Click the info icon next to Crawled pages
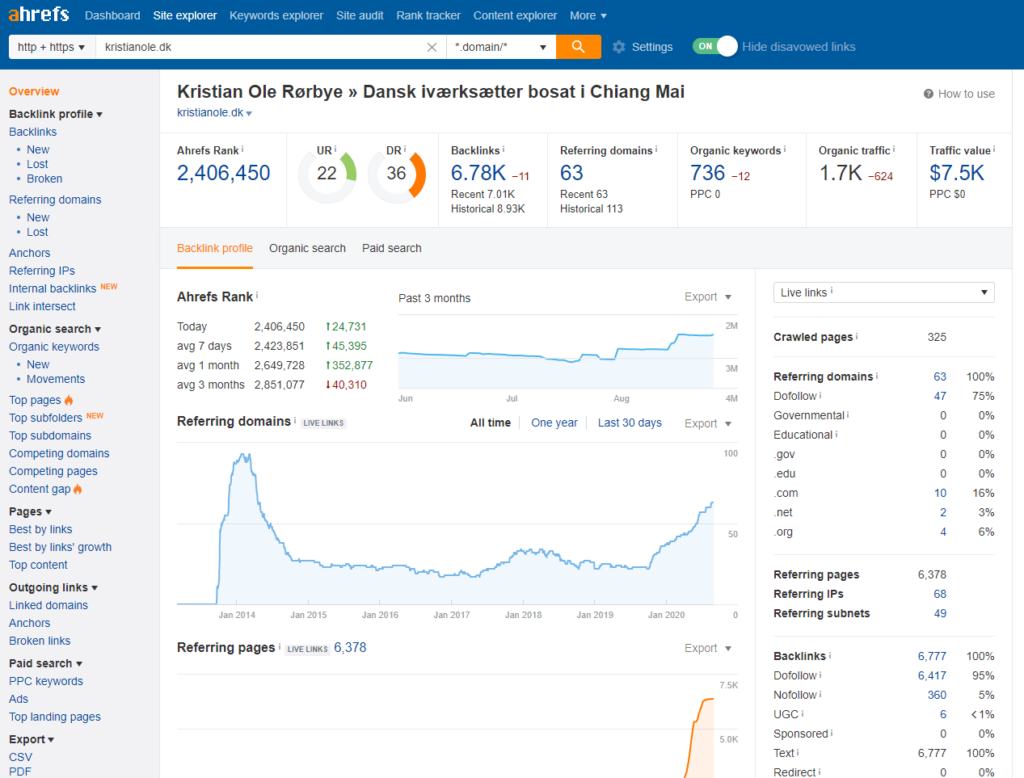 857,336
